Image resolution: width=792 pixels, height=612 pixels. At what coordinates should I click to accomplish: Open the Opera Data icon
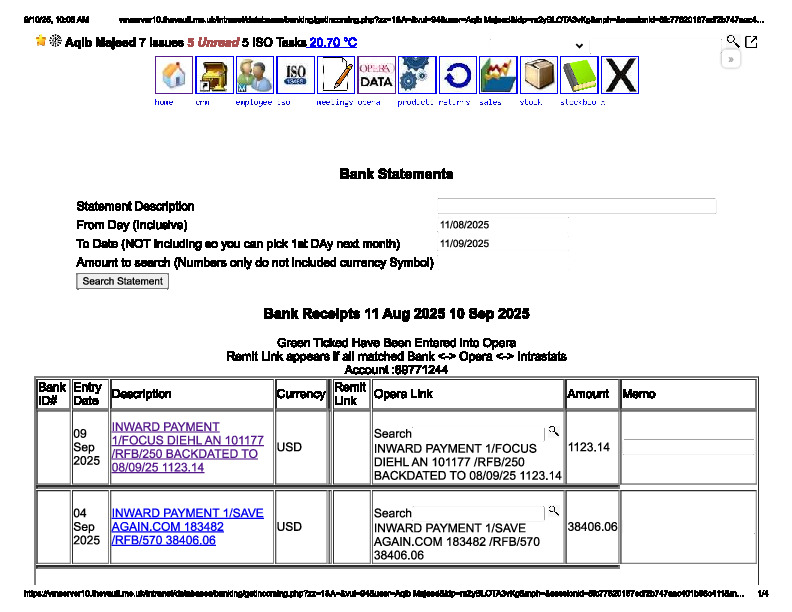pos(376,75)
